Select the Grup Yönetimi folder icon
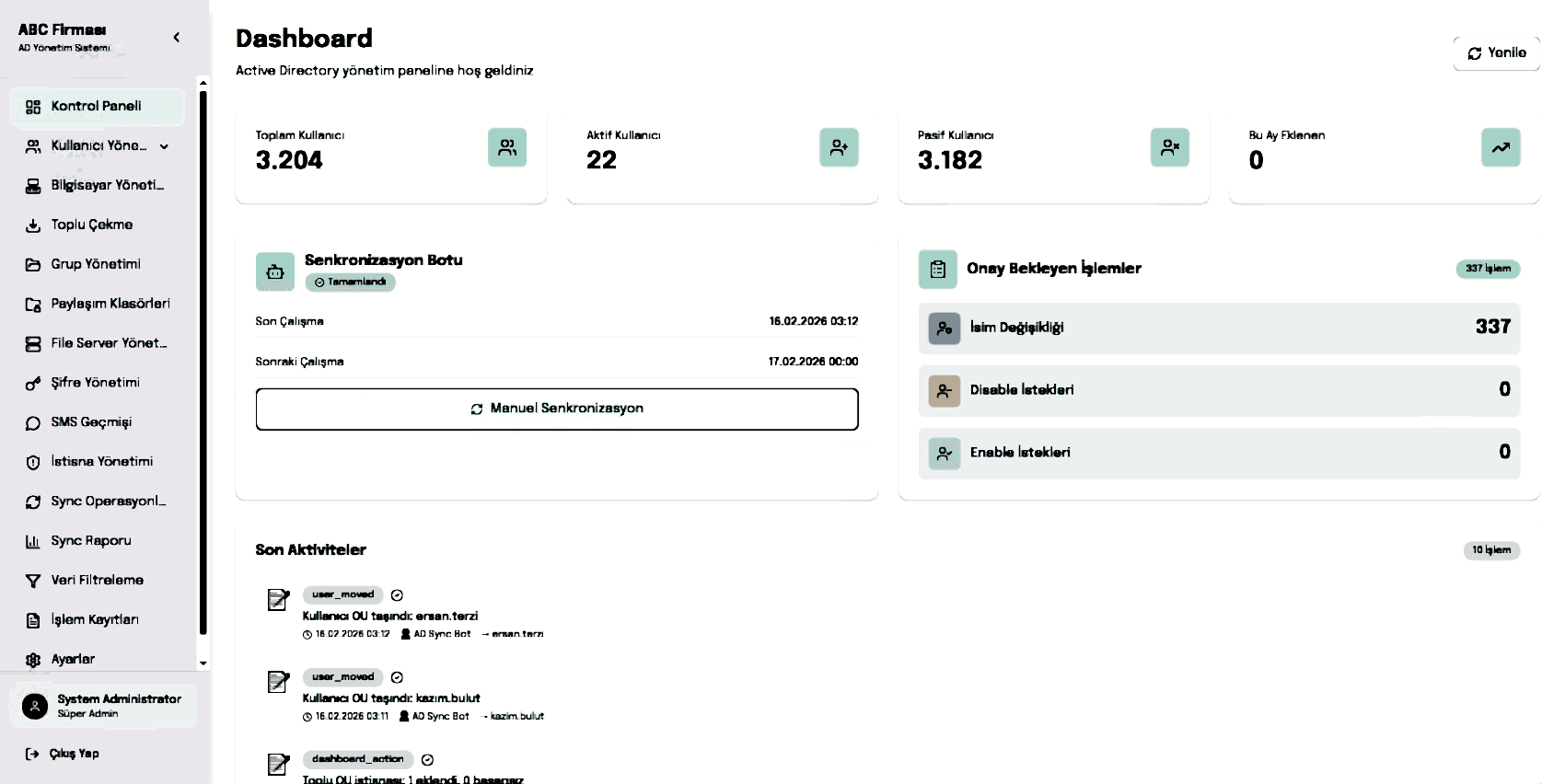Viewport: 1565px width, 784px height. point(32,264)
